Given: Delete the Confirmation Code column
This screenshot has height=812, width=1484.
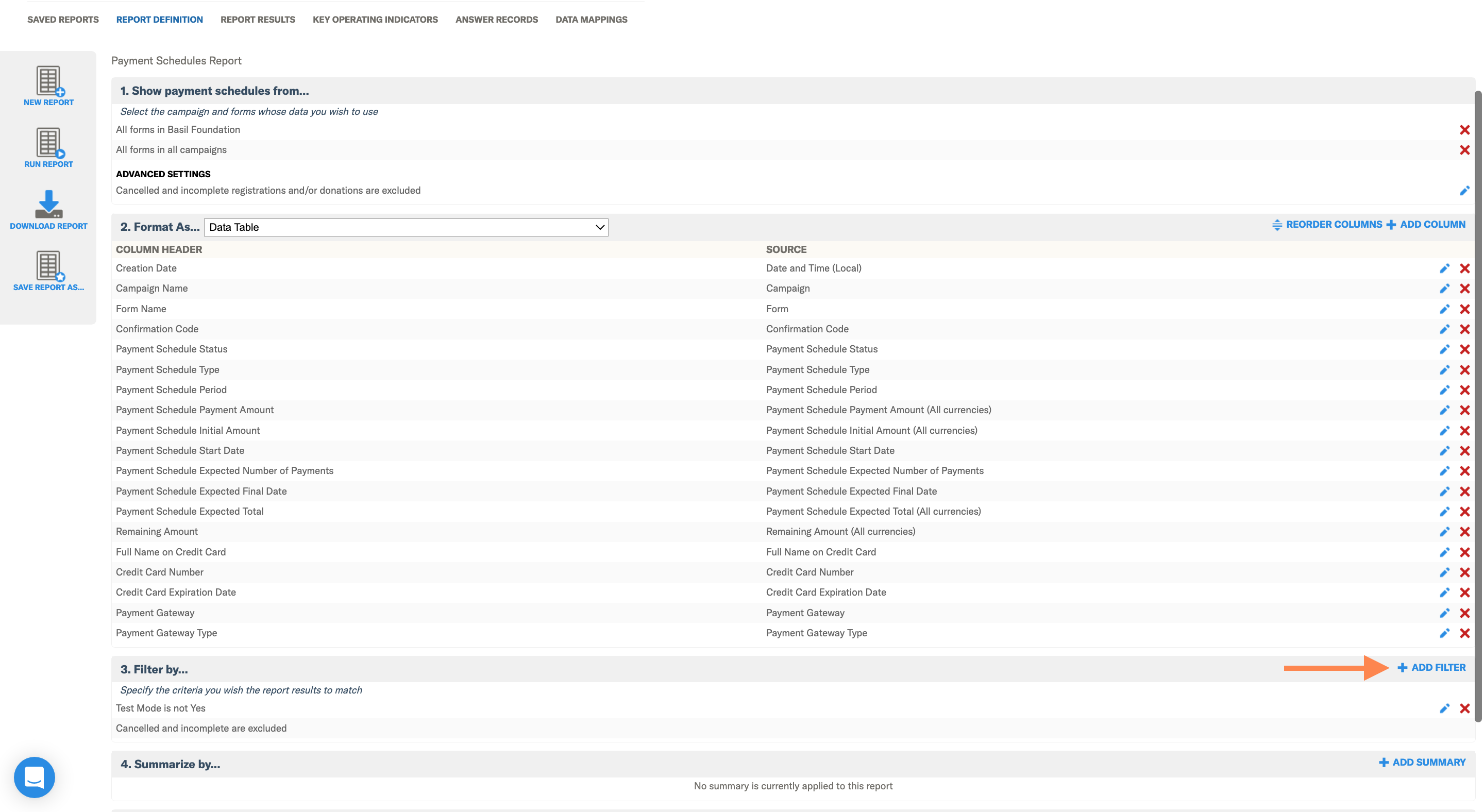Looking at the screenshot, I should pos(1464,329).
